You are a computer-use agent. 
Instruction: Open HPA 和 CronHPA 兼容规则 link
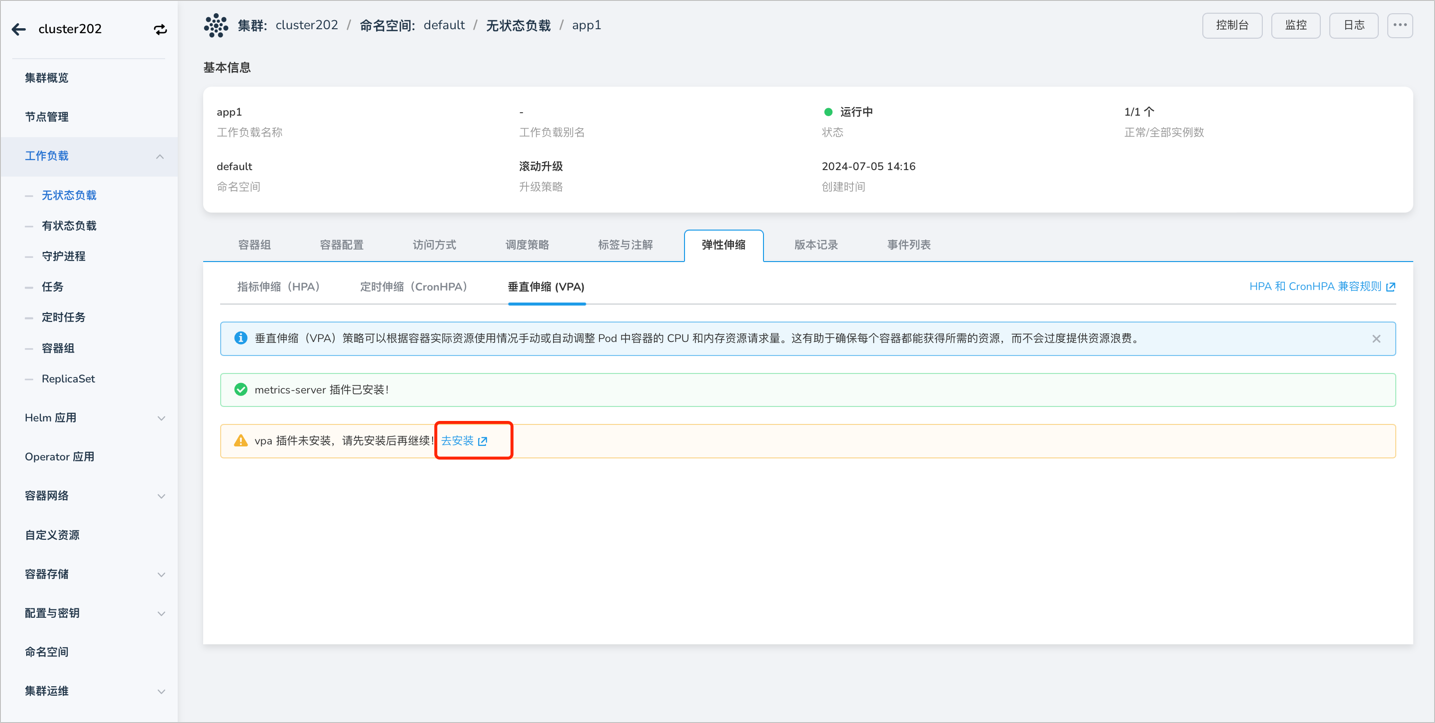click(x=1322, y=287)
